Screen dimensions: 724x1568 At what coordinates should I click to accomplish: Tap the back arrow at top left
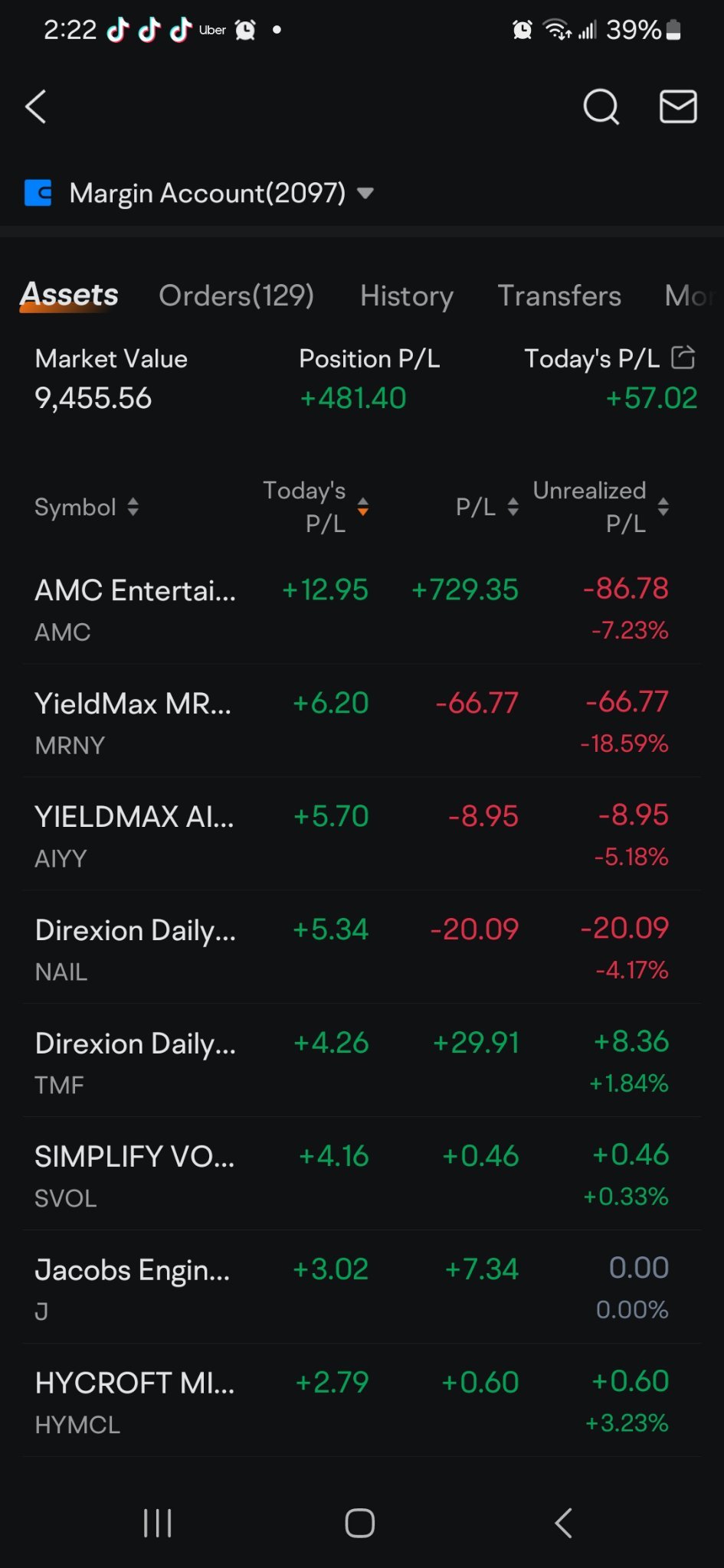(35, 106)
